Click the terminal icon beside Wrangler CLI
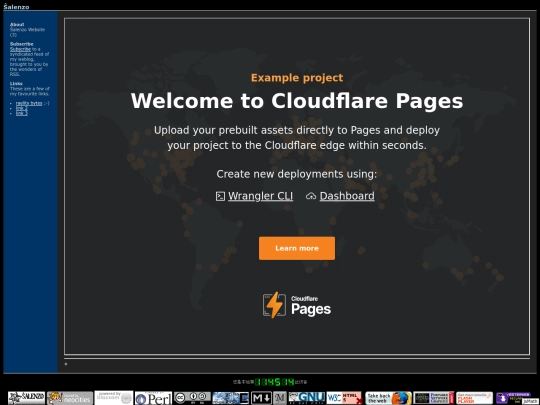This screenshot has width=540, height=405. [x=220, y=196]
